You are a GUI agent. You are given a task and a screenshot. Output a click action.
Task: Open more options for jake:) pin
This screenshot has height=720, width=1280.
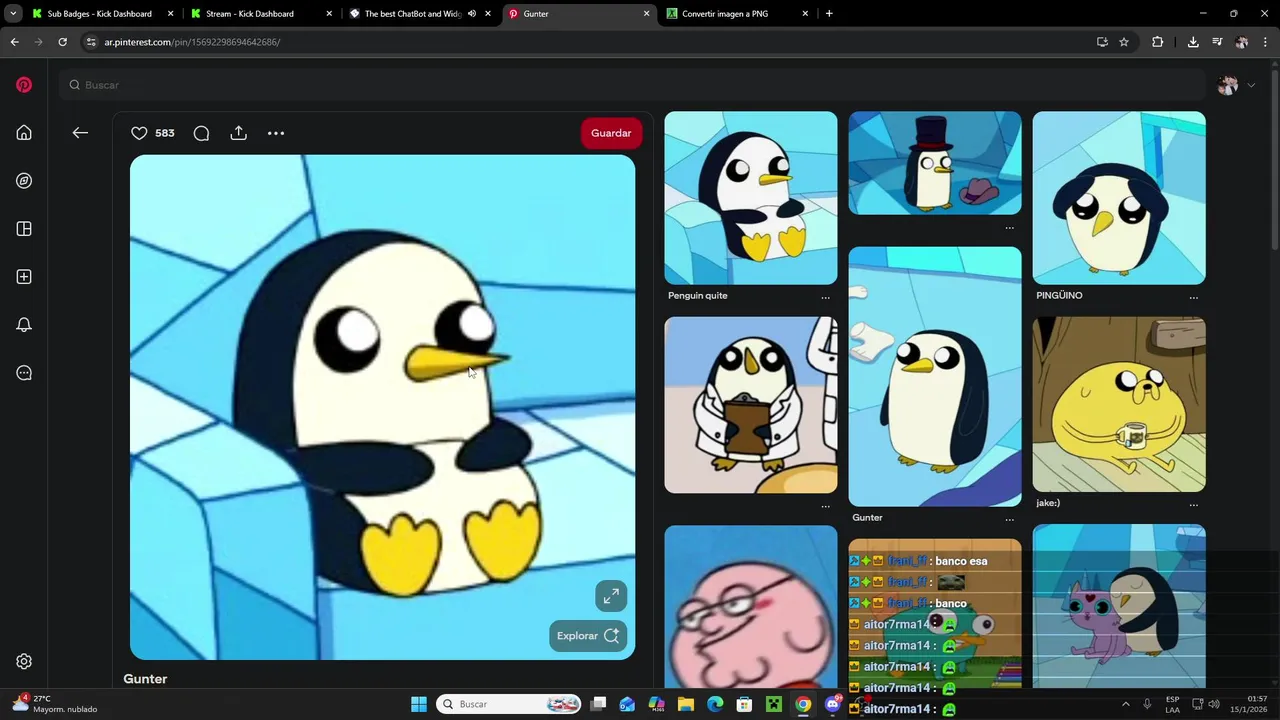pyautogui.click(x=1193, y=505)
